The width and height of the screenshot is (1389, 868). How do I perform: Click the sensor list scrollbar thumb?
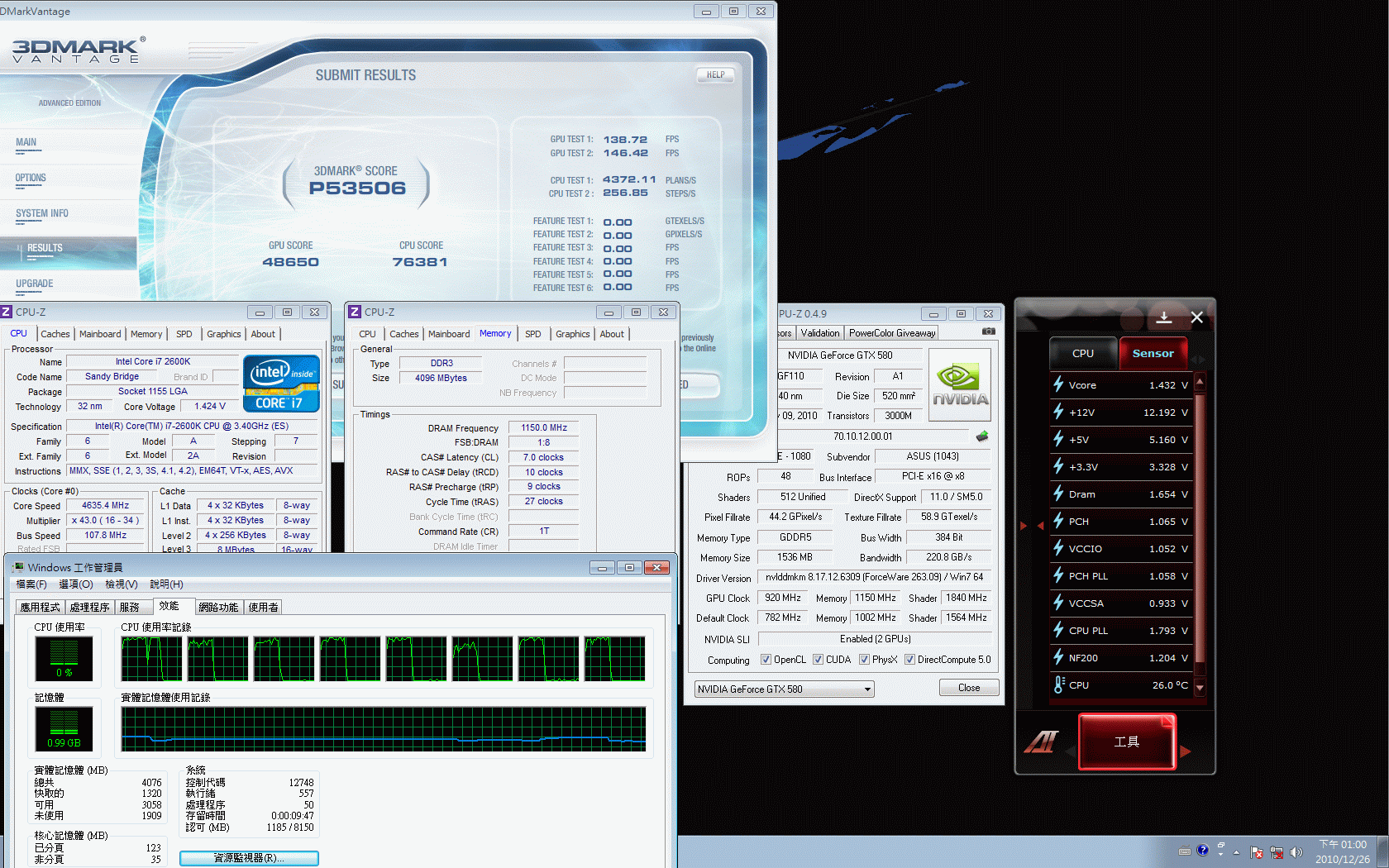click(1200, 529)
